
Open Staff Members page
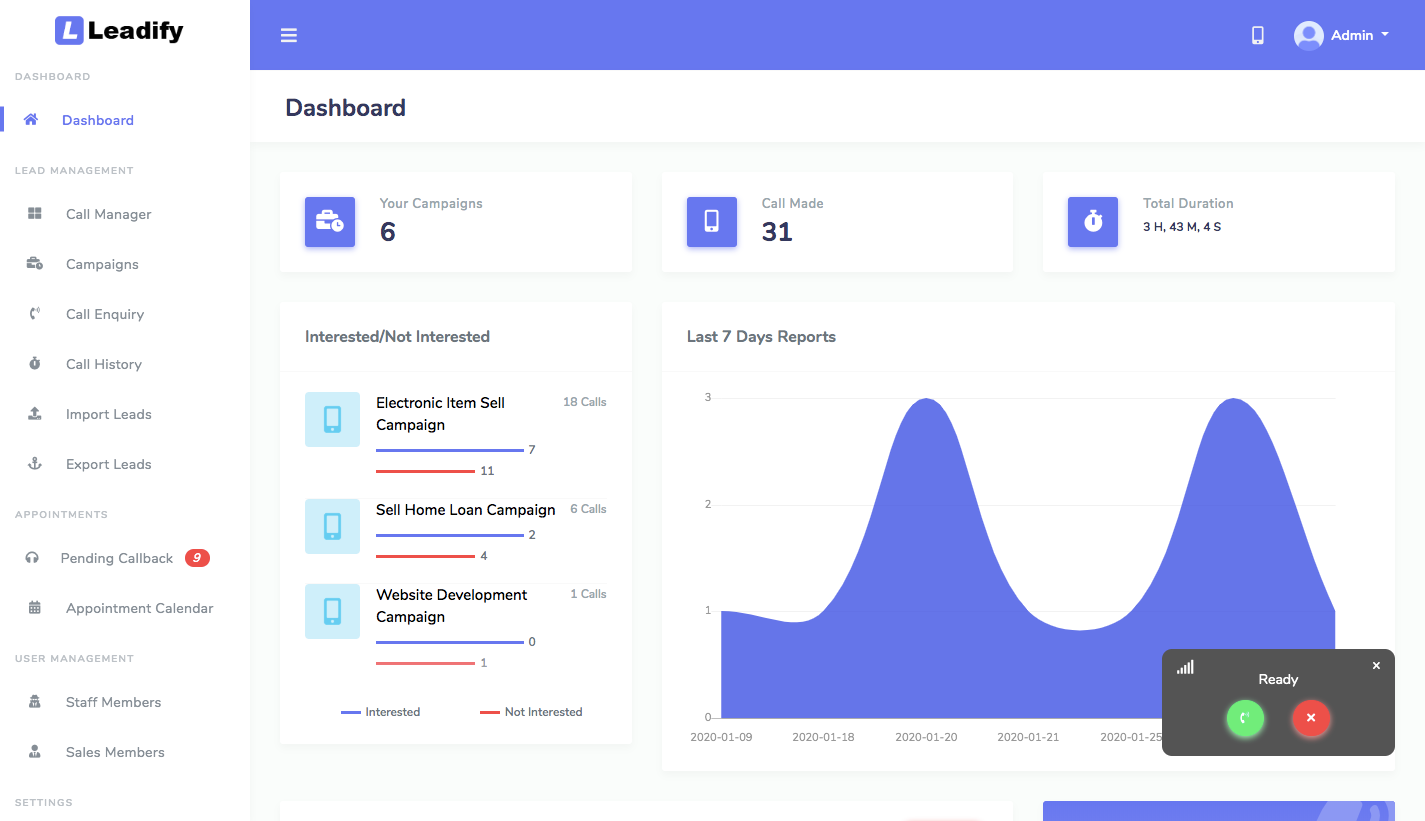(113, 702)
